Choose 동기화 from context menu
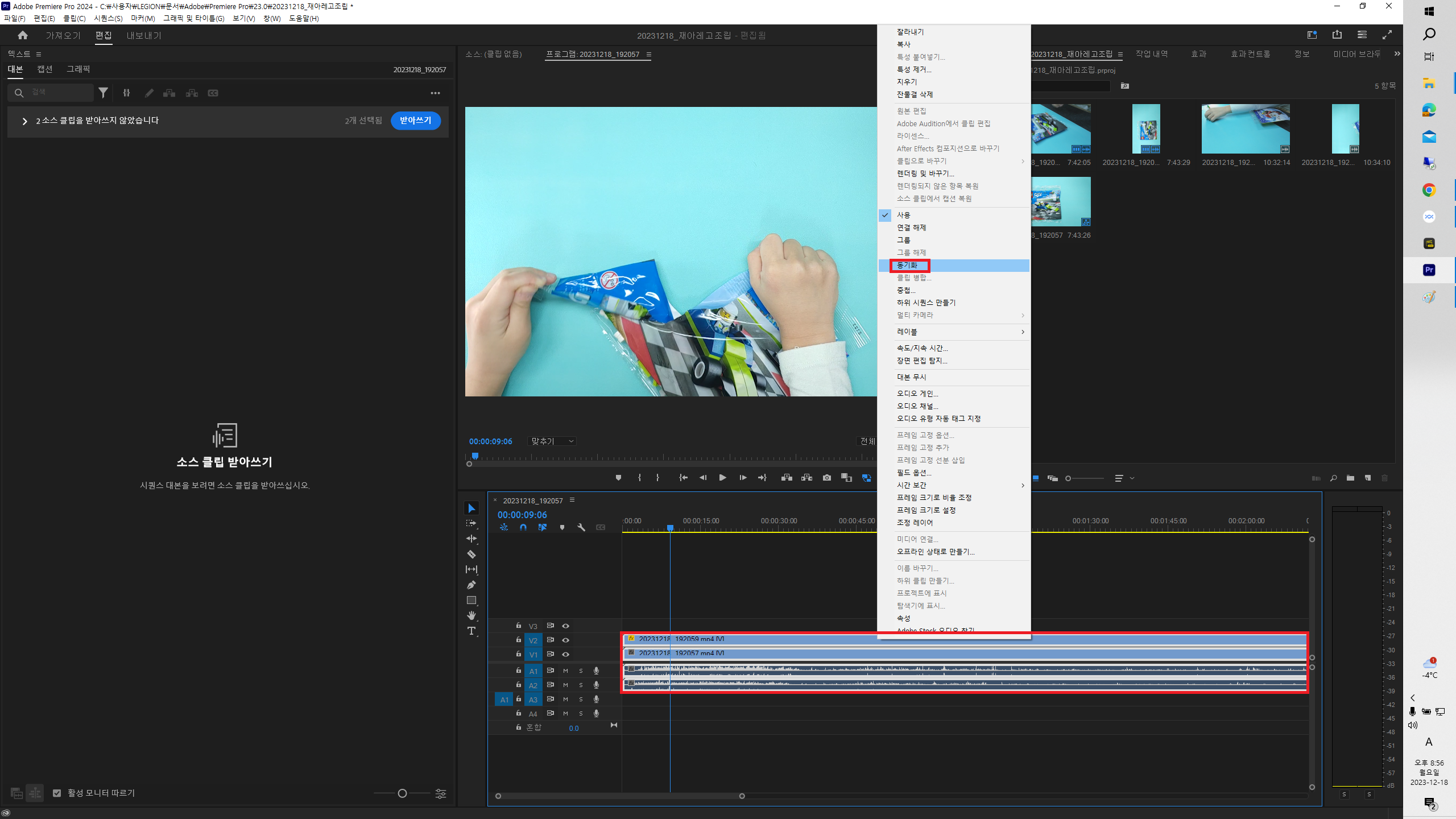 908,266
